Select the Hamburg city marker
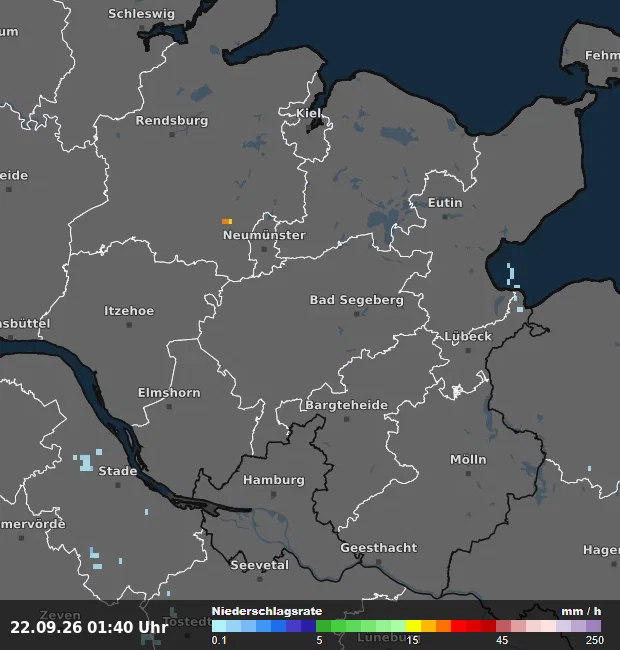This screenshot has width=620, height=650. click(x=274, y=495)
